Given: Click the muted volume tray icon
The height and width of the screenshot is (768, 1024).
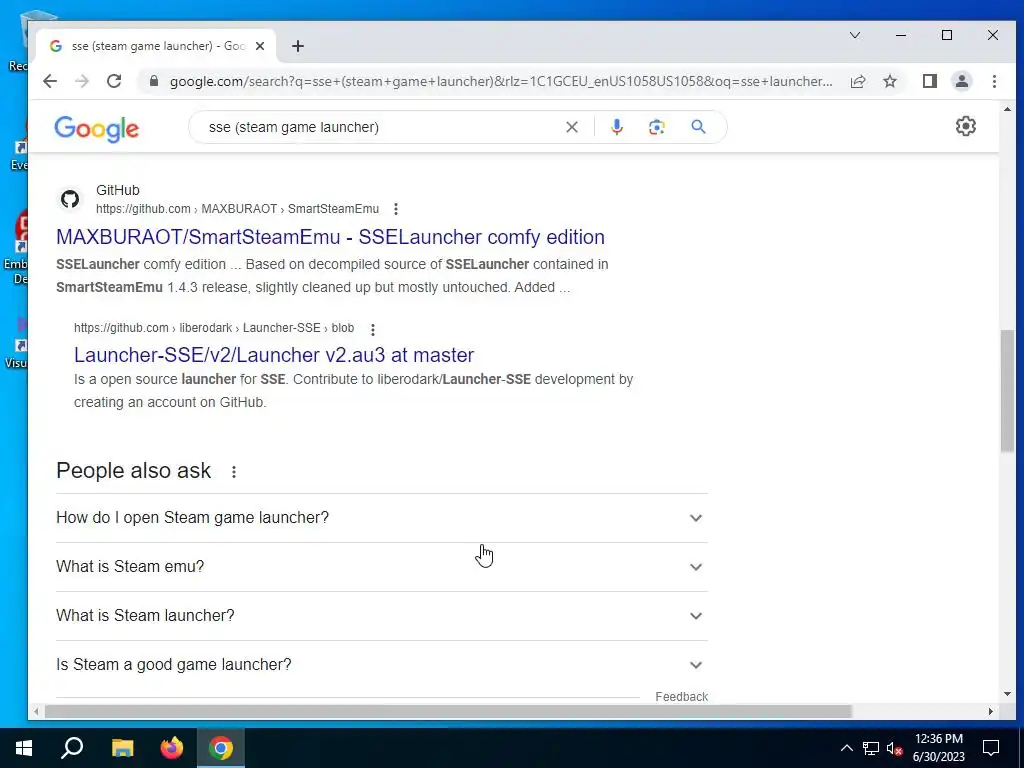Looking at the screenshot, I should click(x=895, y=748).
